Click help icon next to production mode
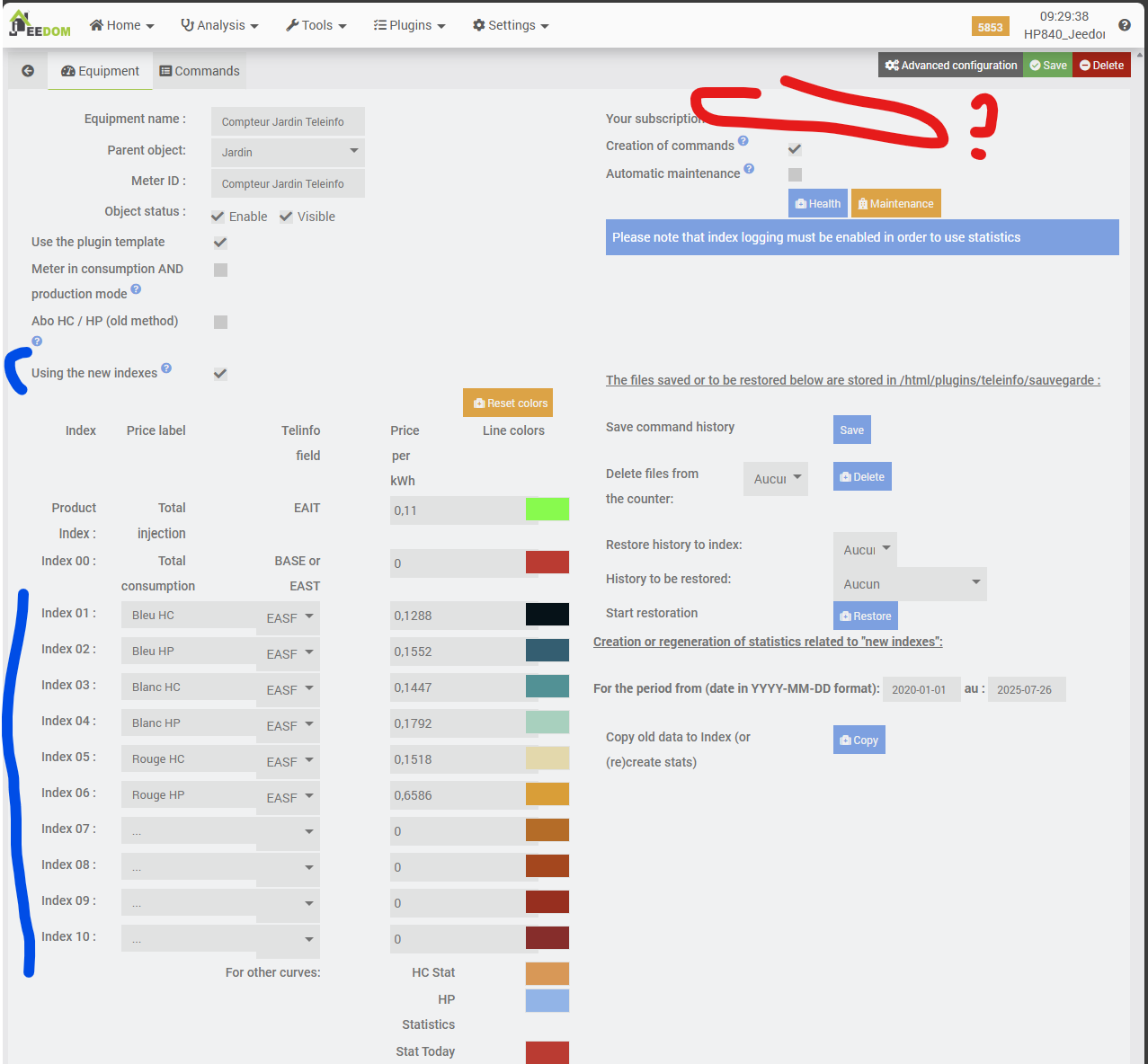The image size is (1148, 1064). click(x=136, y=289)
